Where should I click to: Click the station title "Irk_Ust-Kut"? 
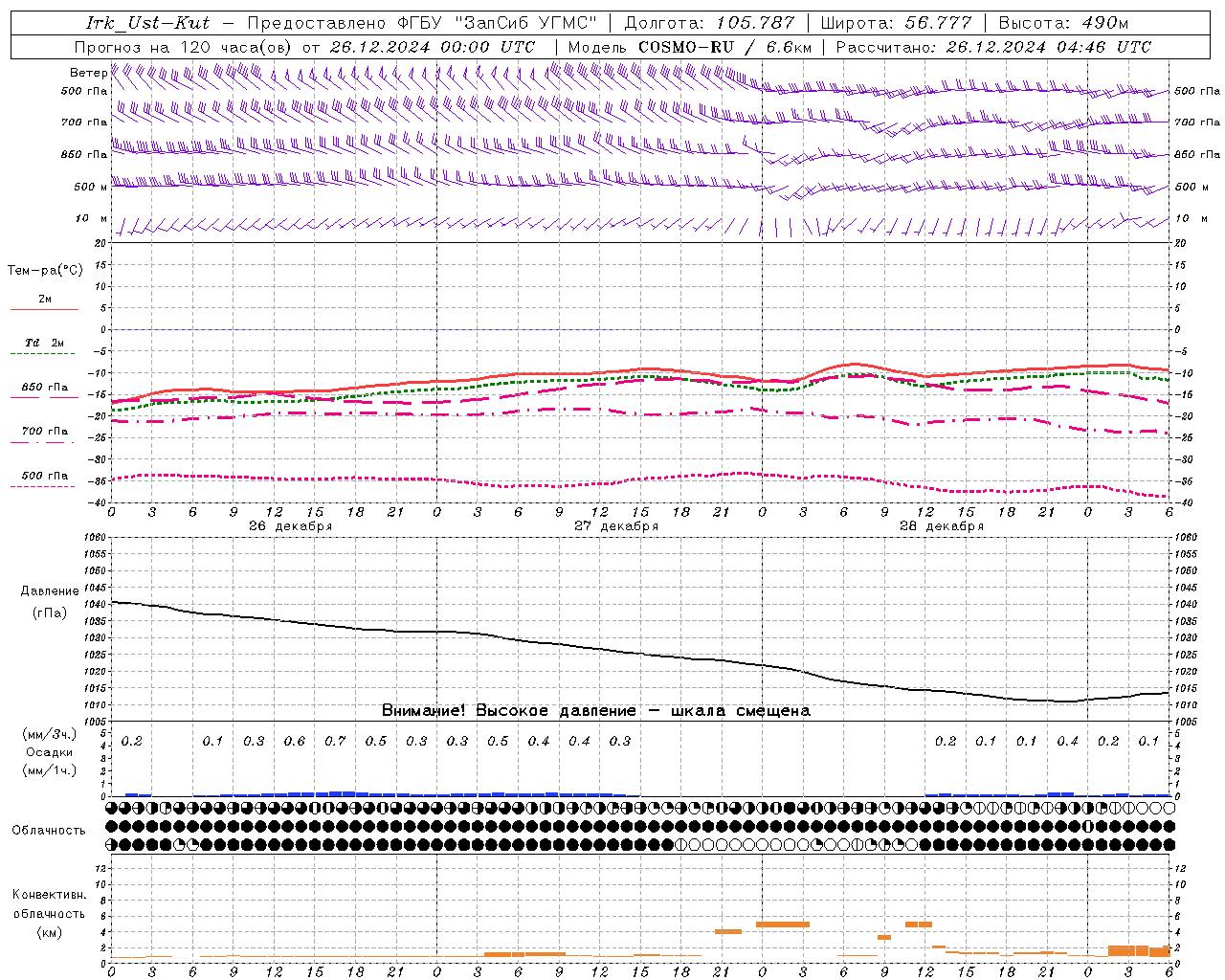147,23
